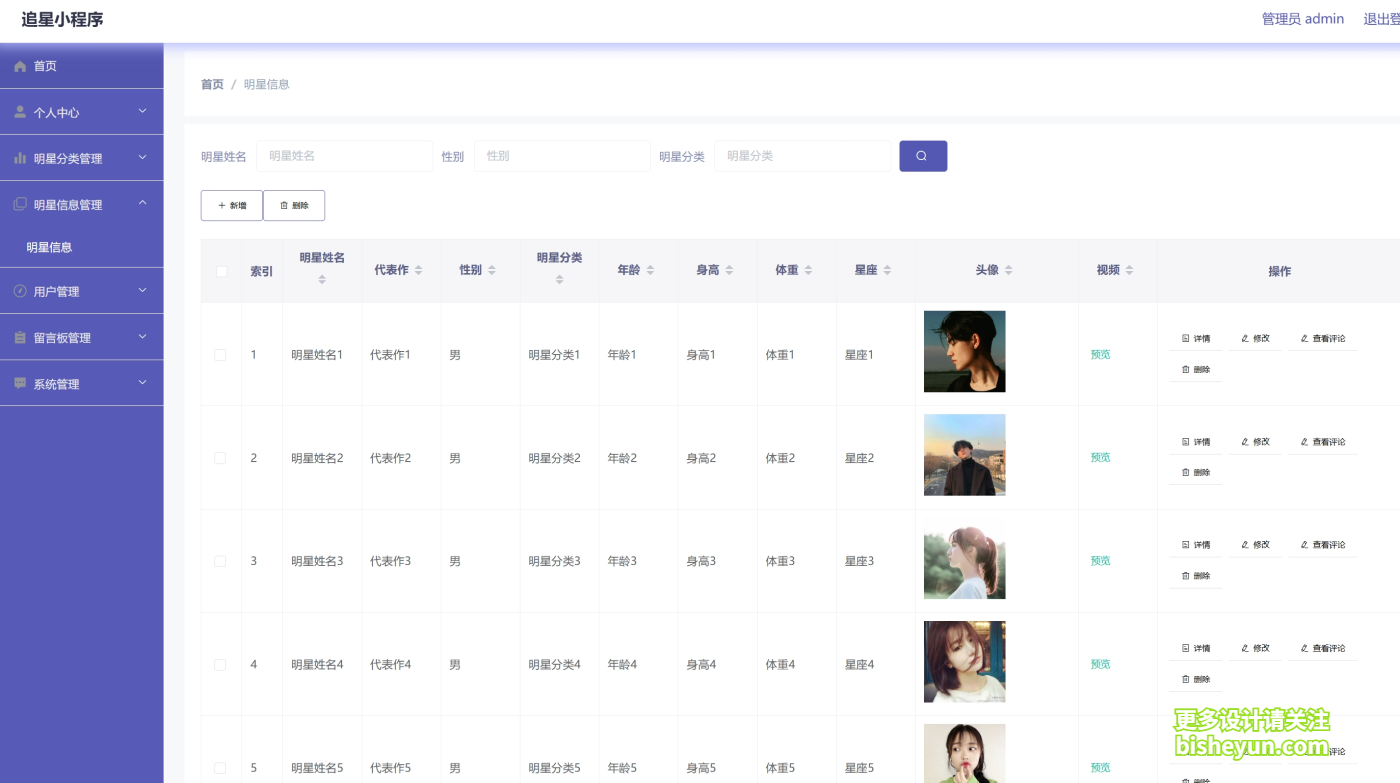The width and height of the screenshot is (1400, 783).
Task: Click the 退出 logout link top right
Action: [x=1384, y=18]
